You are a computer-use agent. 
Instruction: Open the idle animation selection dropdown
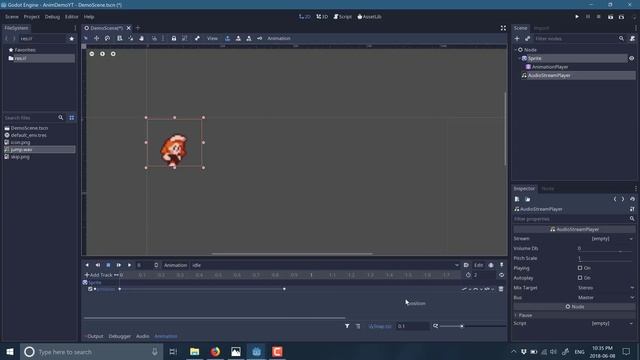tap(325, 265)
